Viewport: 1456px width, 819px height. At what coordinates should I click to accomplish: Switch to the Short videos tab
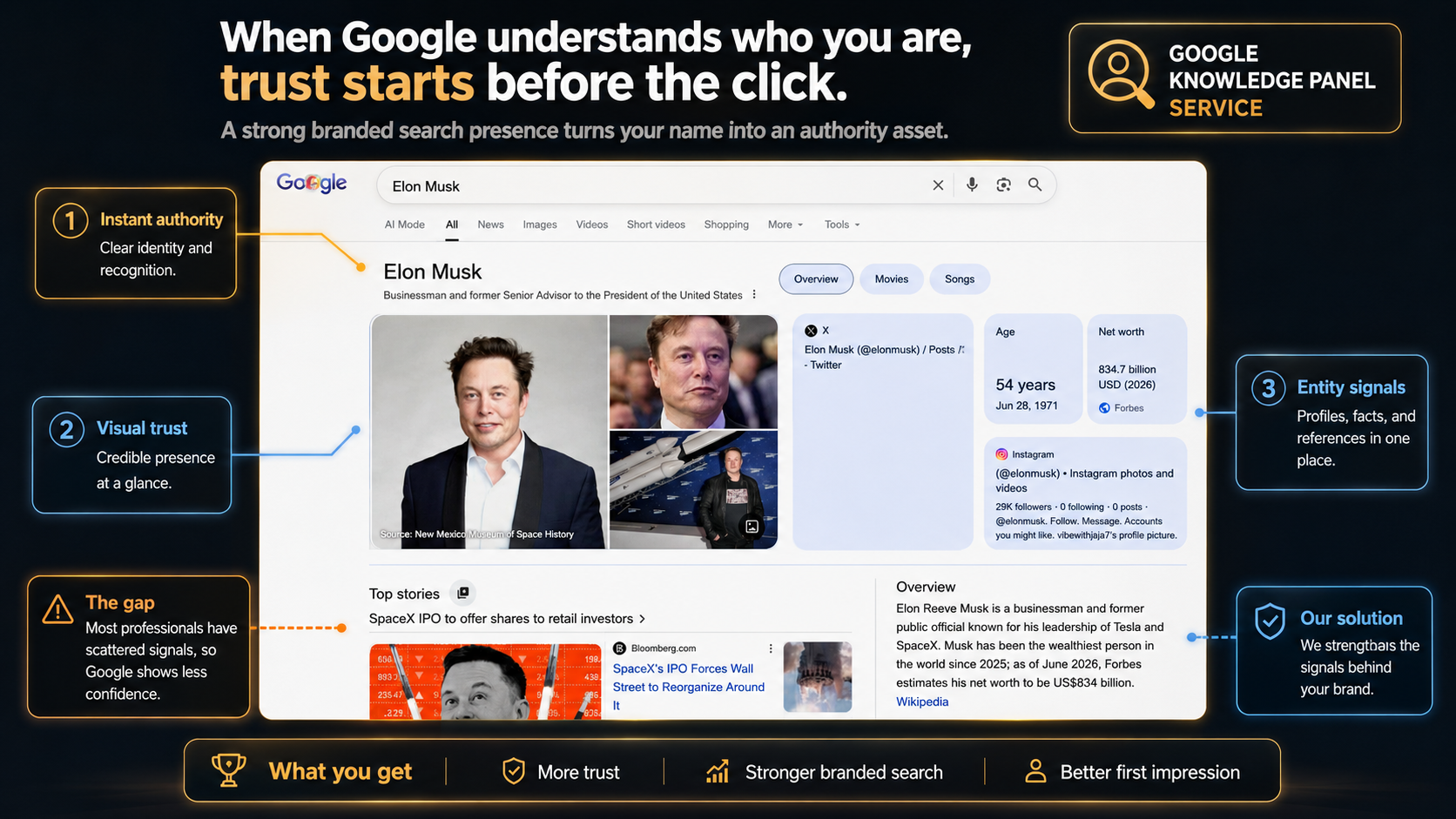tap(656, 225)
